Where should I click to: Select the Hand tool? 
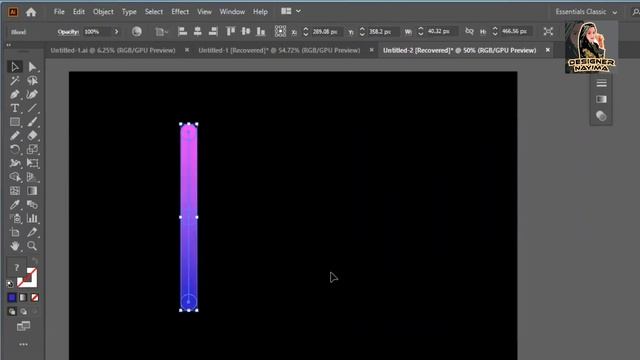[x=15, y=246]
